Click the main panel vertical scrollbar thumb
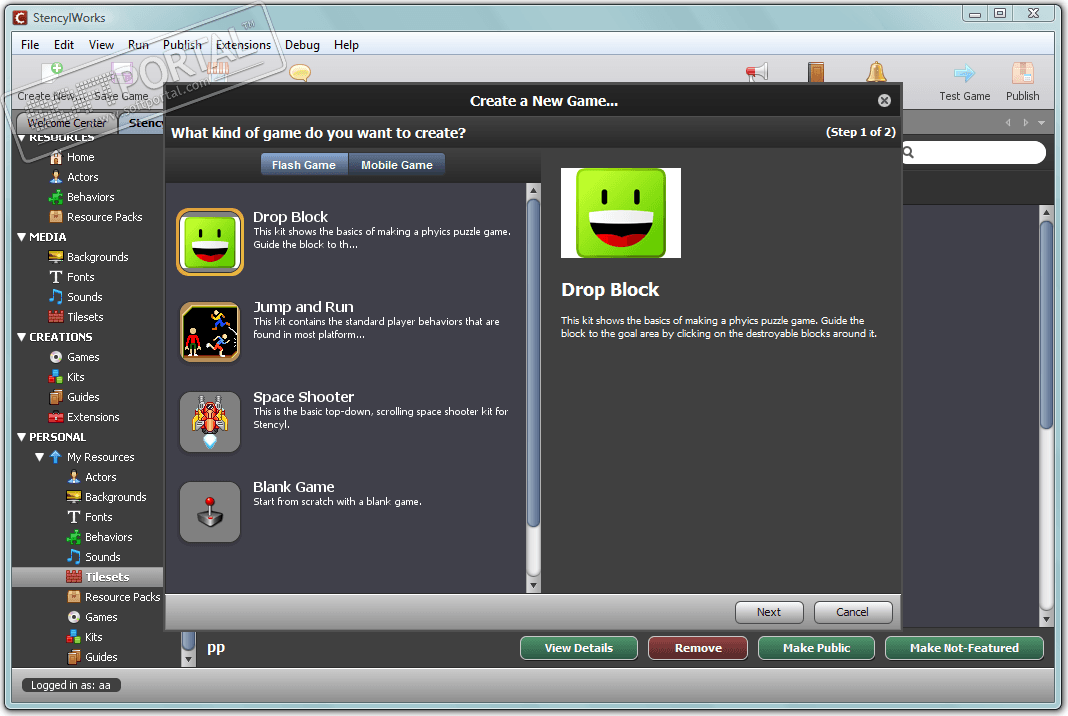 pyautogui.click(x=1047, y=324)
